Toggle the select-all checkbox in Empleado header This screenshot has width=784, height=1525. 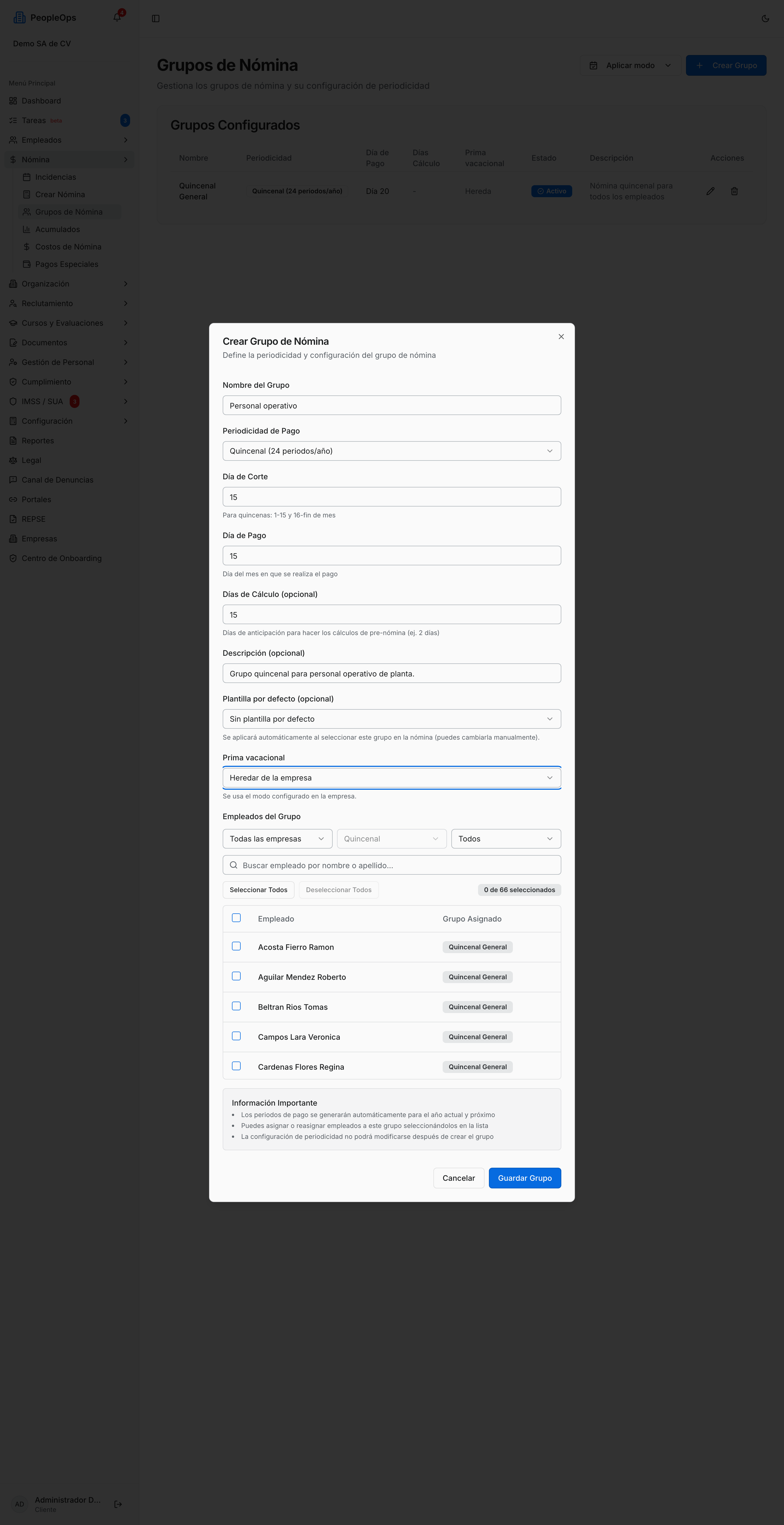pos(236,918)
